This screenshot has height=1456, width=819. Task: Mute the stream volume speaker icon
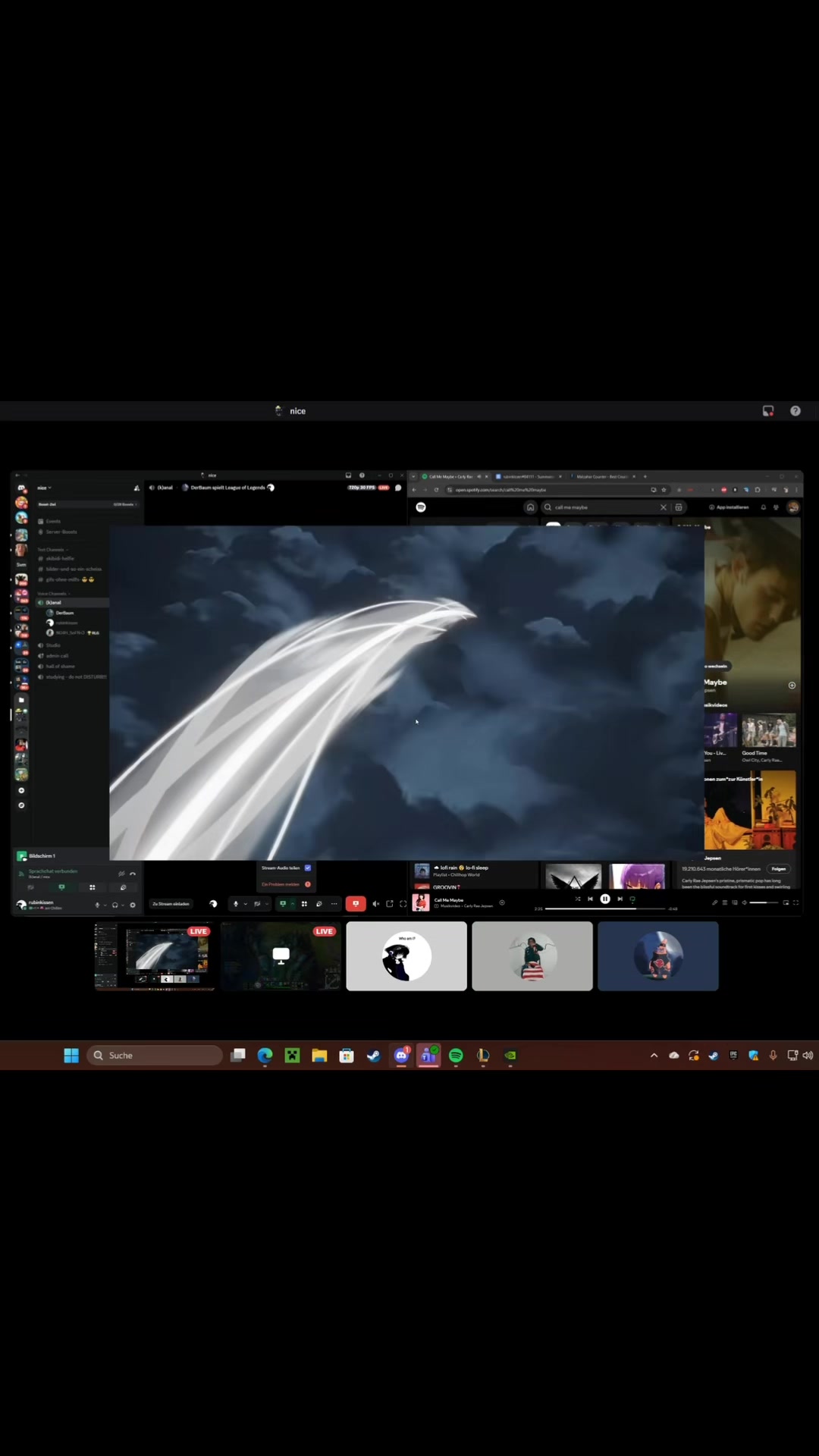[x=376, y=904]
